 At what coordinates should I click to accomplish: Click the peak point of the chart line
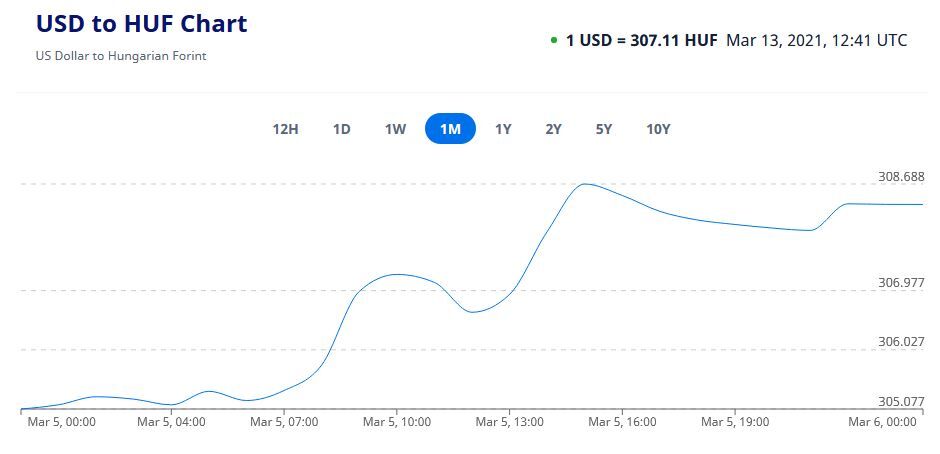coord(585,184)
